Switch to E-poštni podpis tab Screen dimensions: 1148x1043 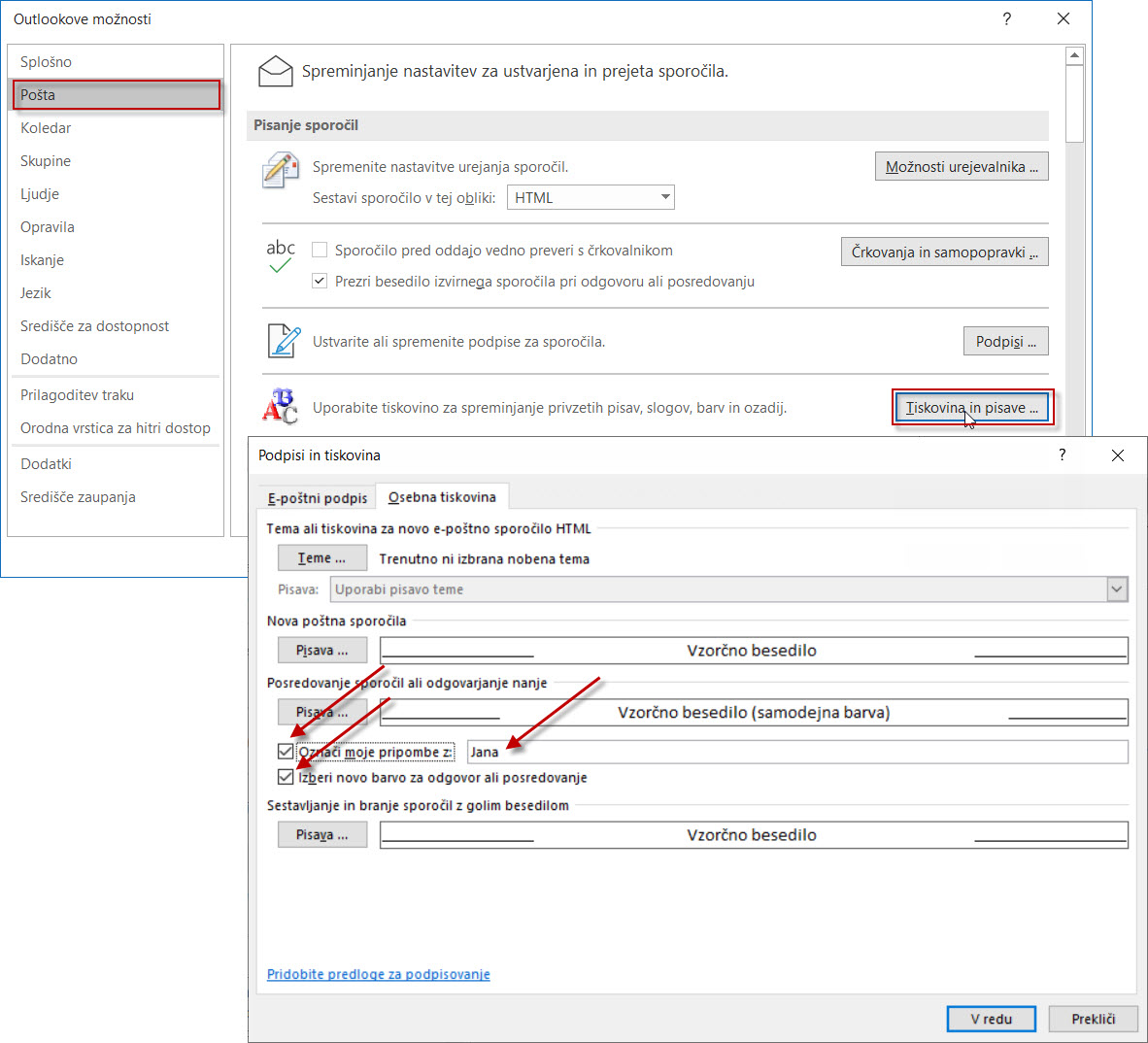coord(318,498)
